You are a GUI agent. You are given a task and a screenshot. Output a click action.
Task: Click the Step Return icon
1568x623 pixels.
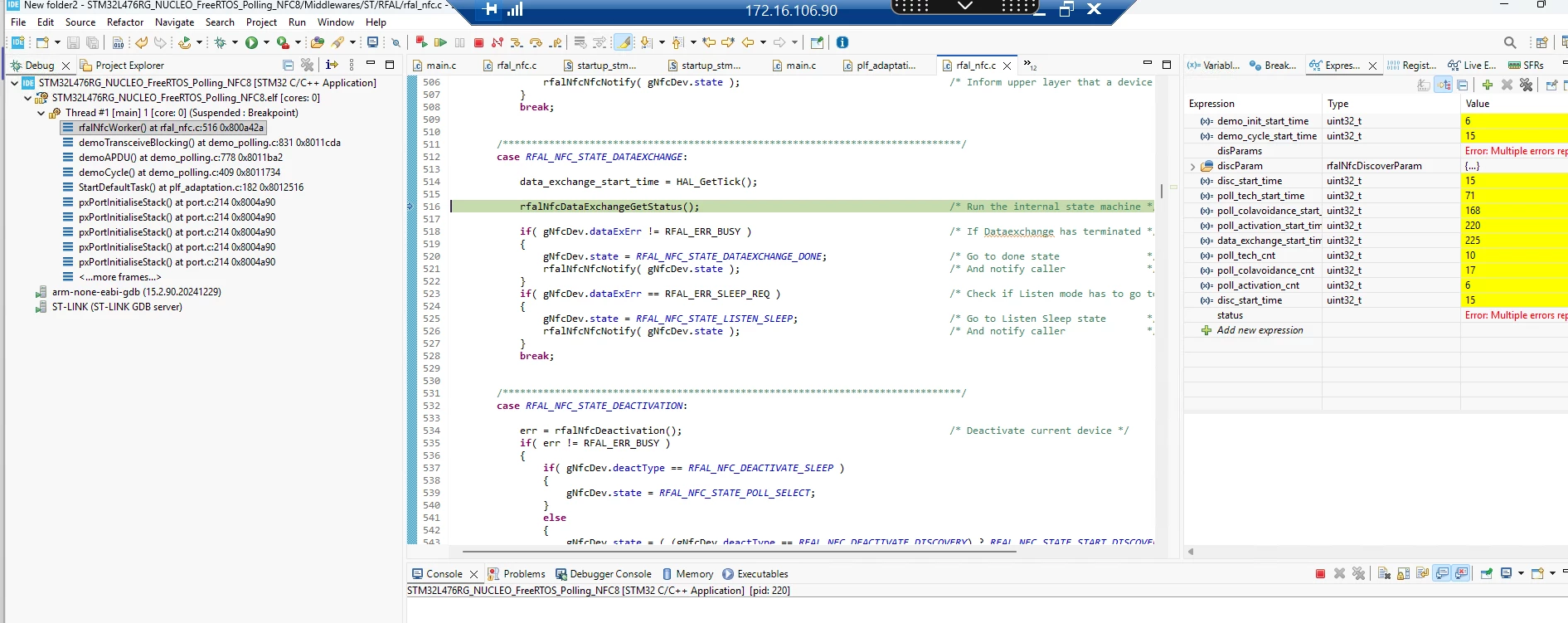(555, 42)
